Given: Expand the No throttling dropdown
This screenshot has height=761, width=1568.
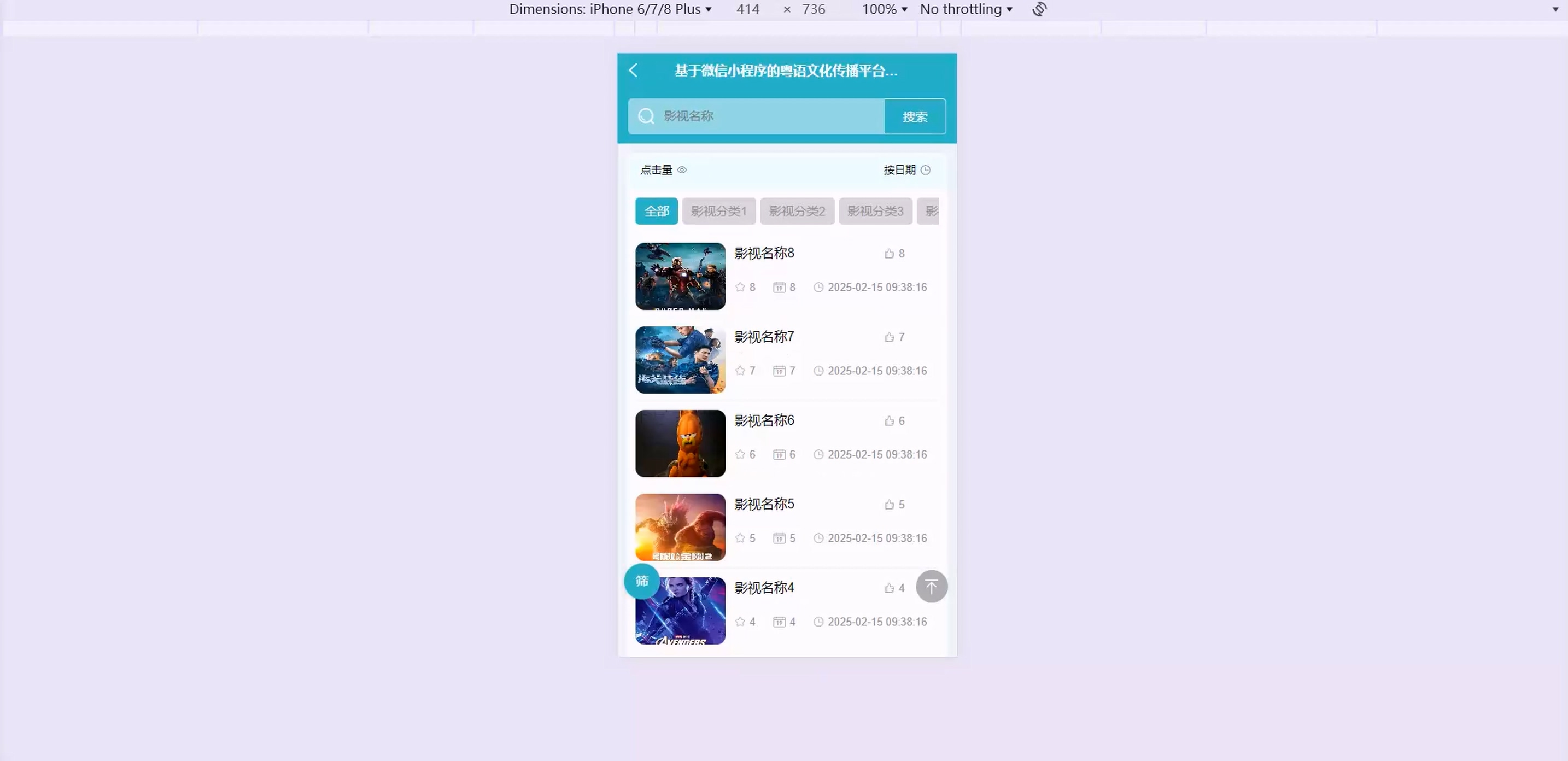Looking at the screenshot, I should (x=966, y=9).
